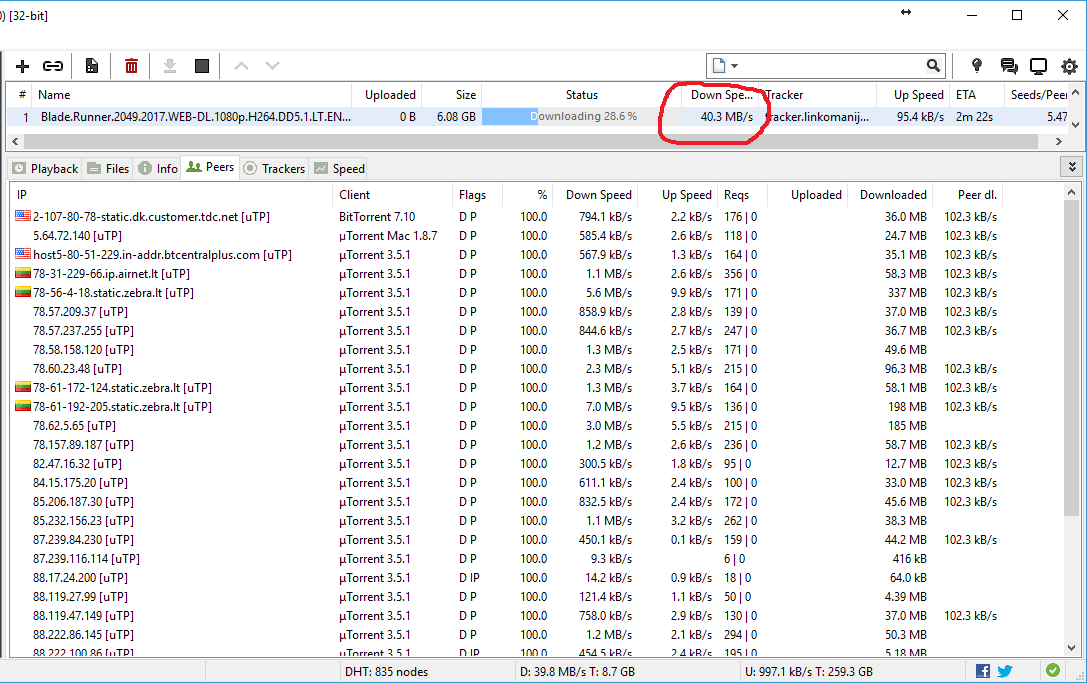This screenshot has height=683, width=1087.
Task: Switch to the Info tab
Action: point(158,168)
